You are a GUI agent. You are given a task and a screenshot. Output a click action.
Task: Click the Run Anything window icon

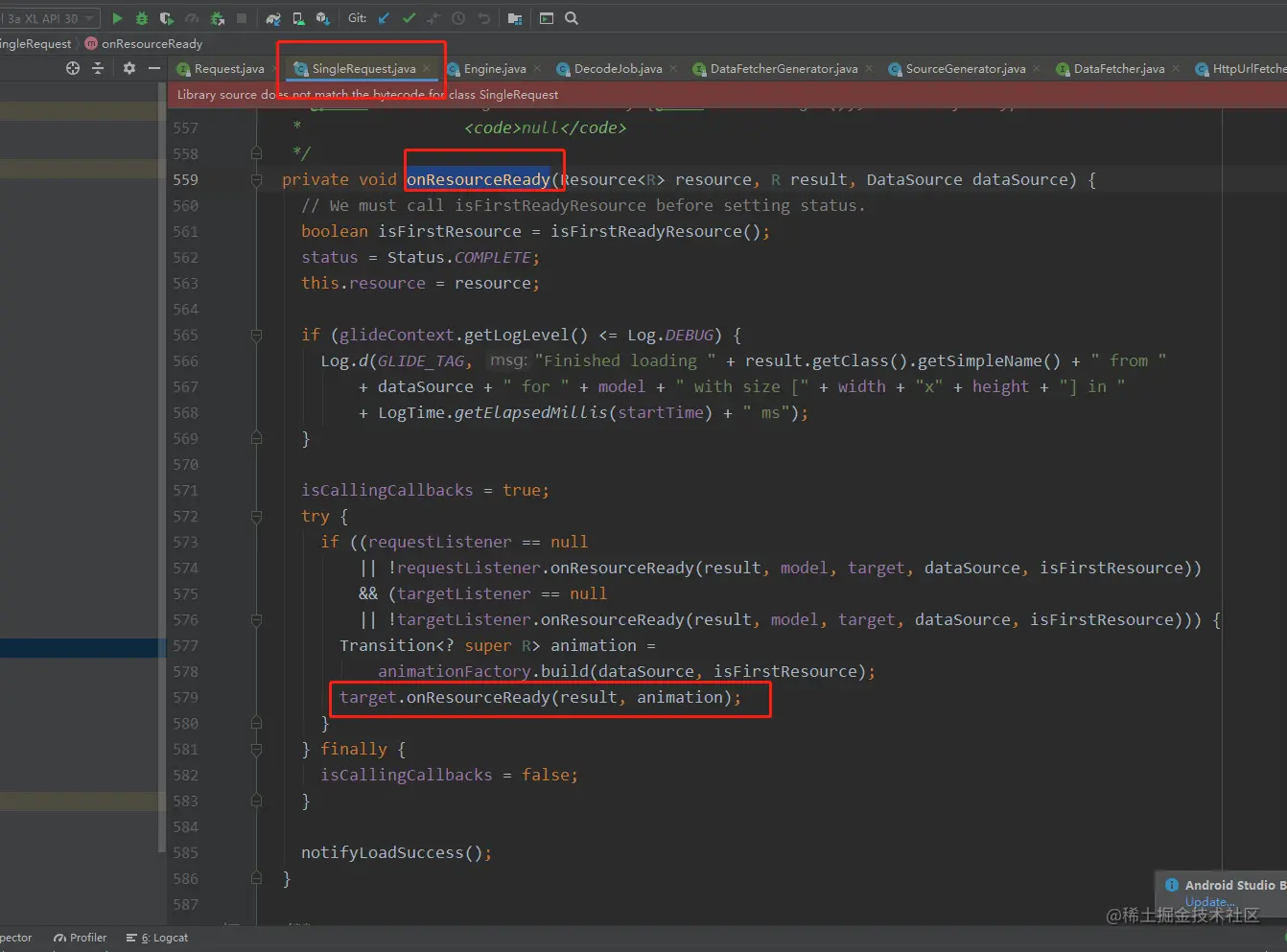coord(547,18)
